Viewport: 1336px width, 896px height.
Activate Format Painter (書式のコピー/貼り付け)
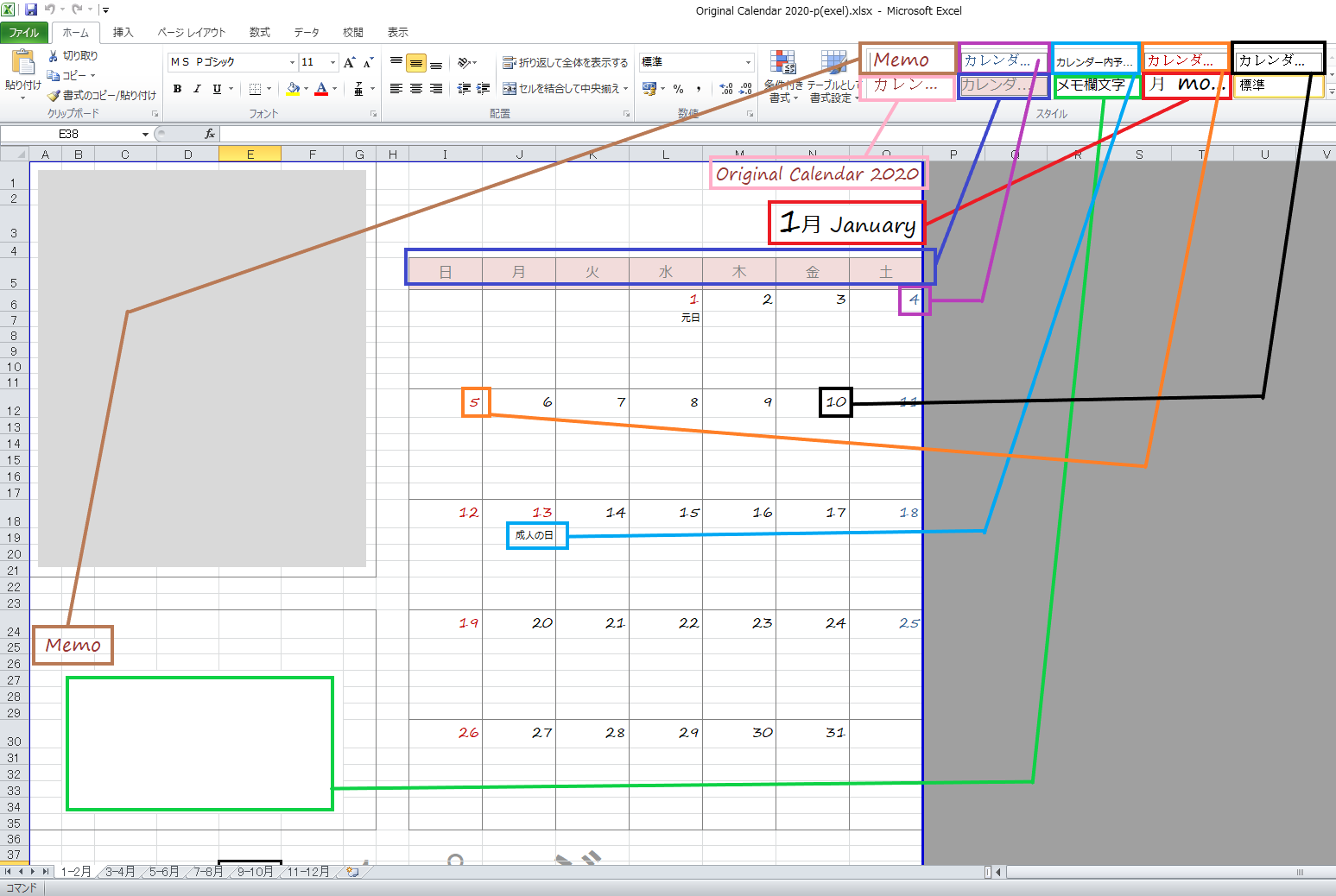pyautogui.click(x=102, y=95)
